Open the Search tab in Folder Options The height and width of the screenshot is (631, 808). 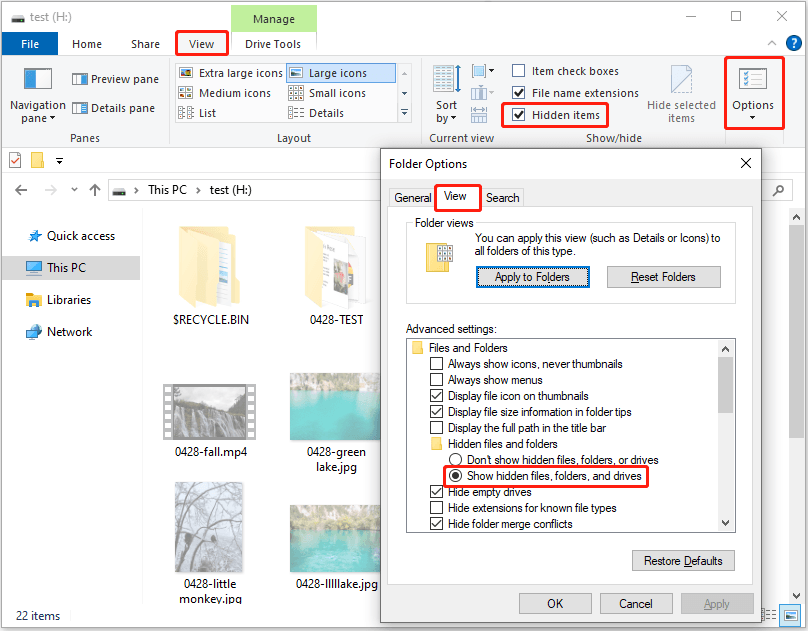502,198
